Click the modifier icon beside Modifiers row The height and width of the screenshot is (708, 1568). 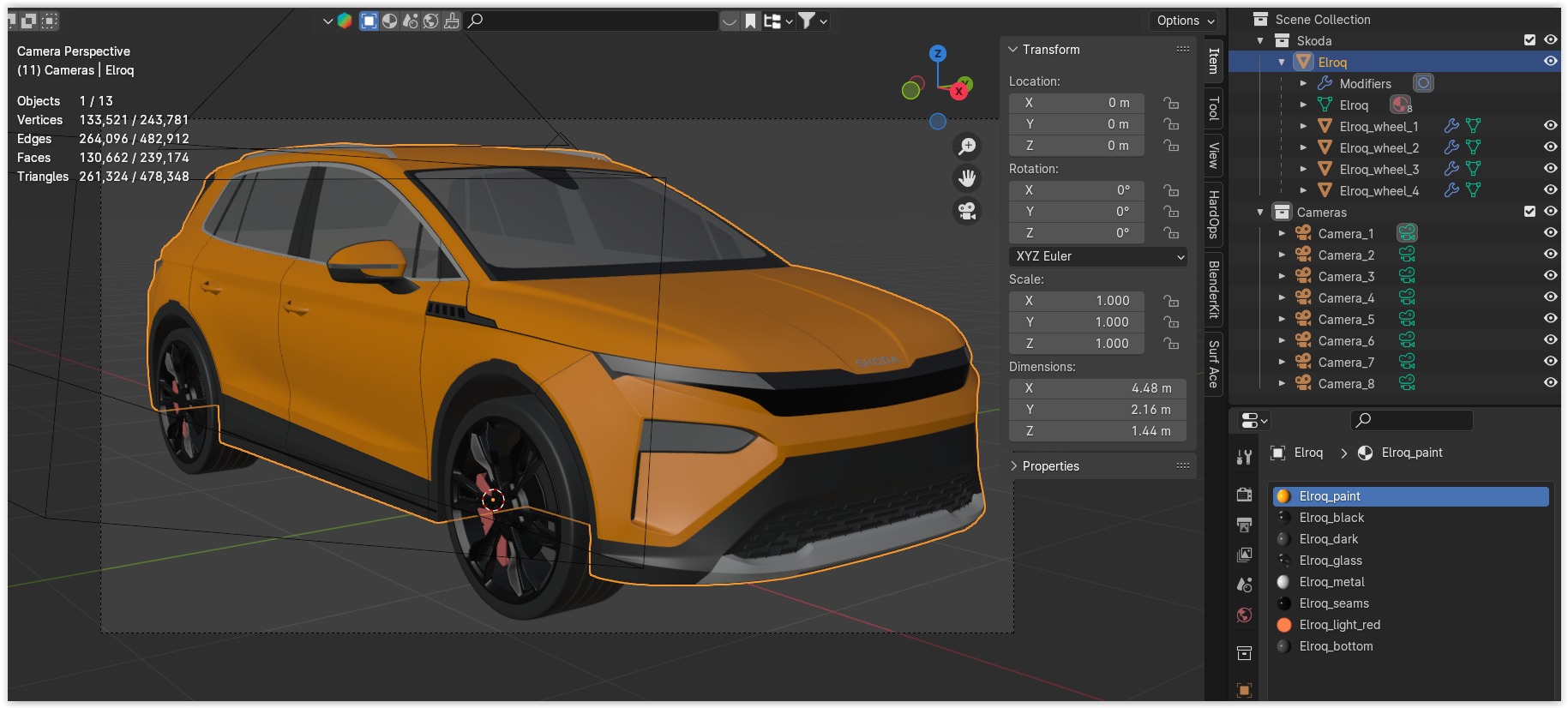coord(1423,83)
